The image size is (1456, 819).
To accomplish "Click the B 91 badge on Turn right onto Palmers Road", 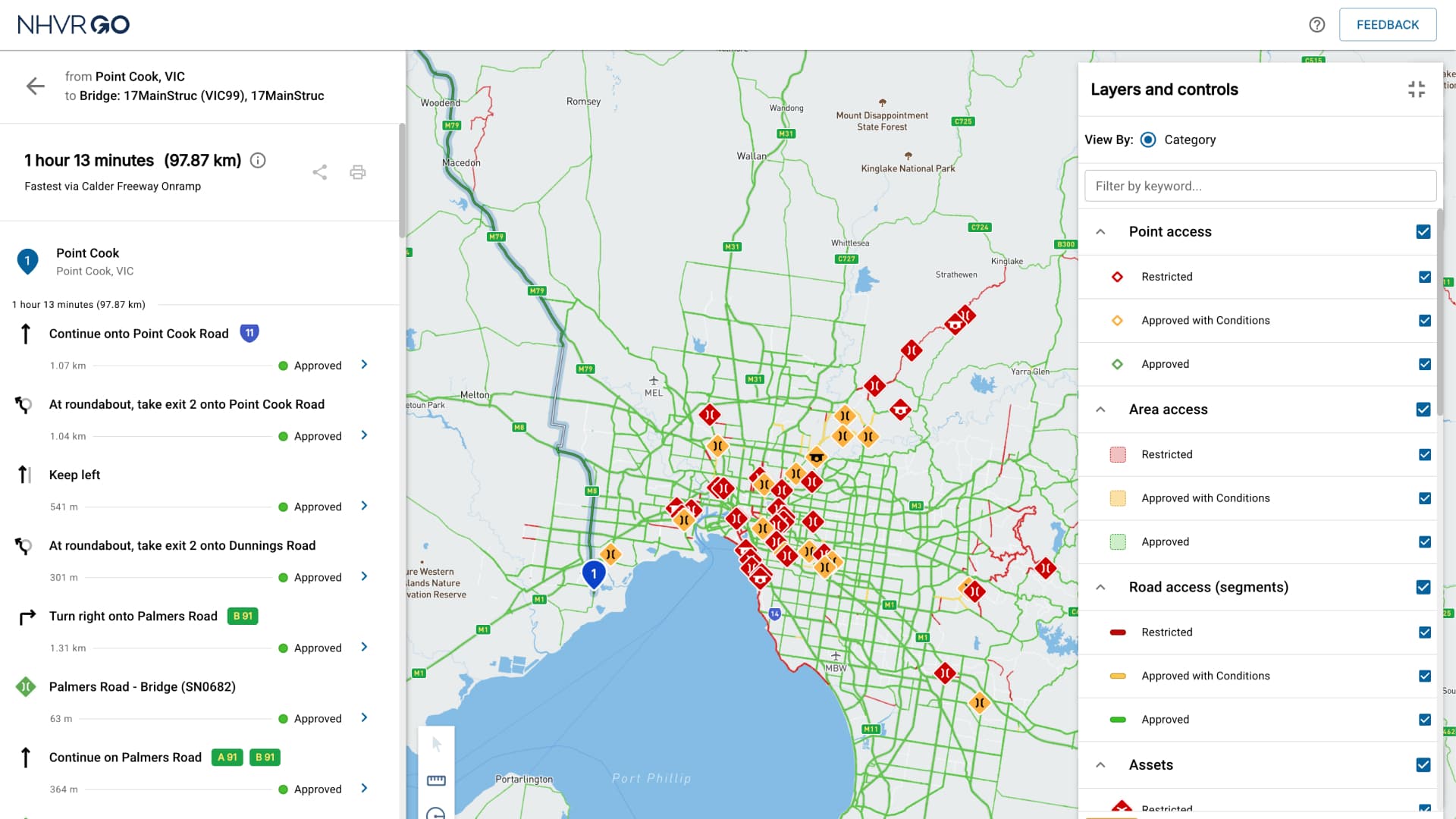I will [x=243, y=617].
